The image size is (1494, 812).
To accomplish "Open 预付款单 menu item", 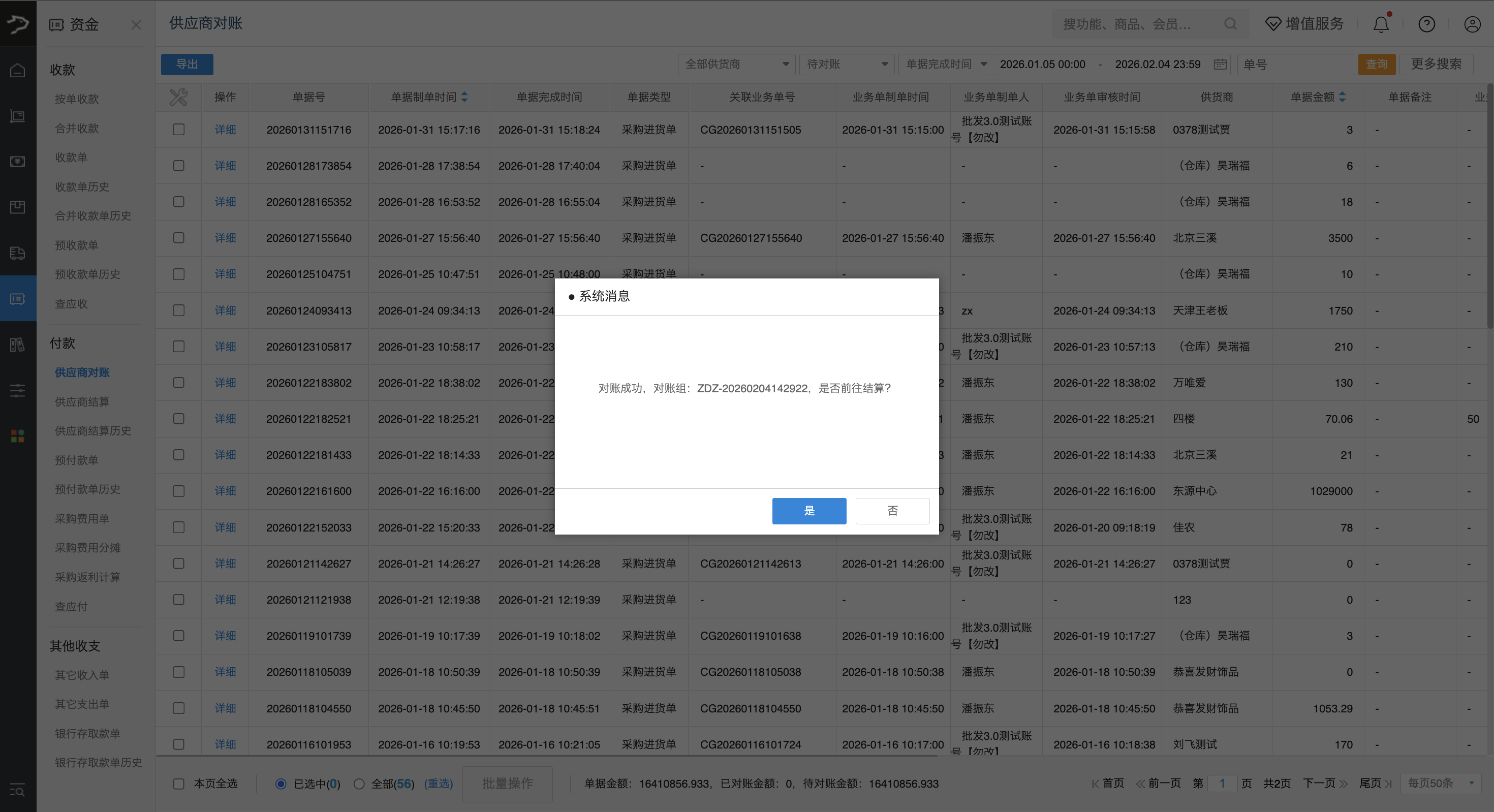I will 76,460.
